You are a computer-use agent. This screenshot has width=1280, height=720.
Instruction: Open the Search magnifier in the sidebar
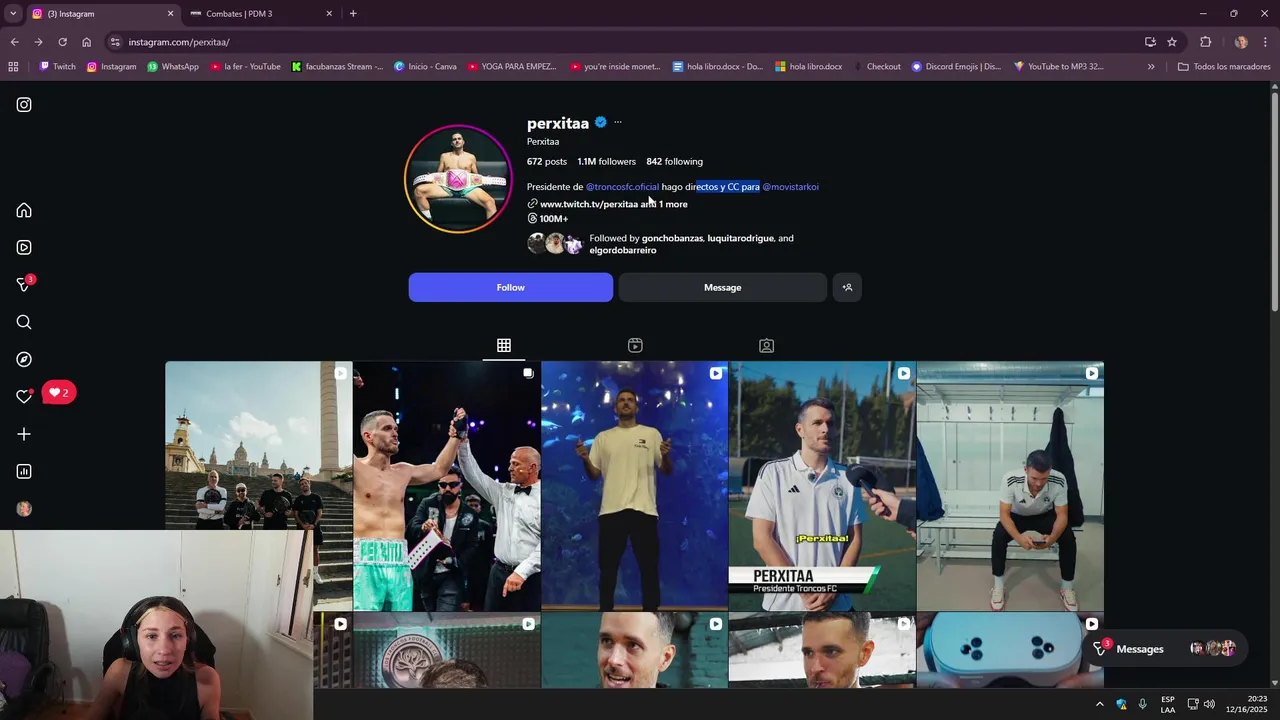(24, 322)
